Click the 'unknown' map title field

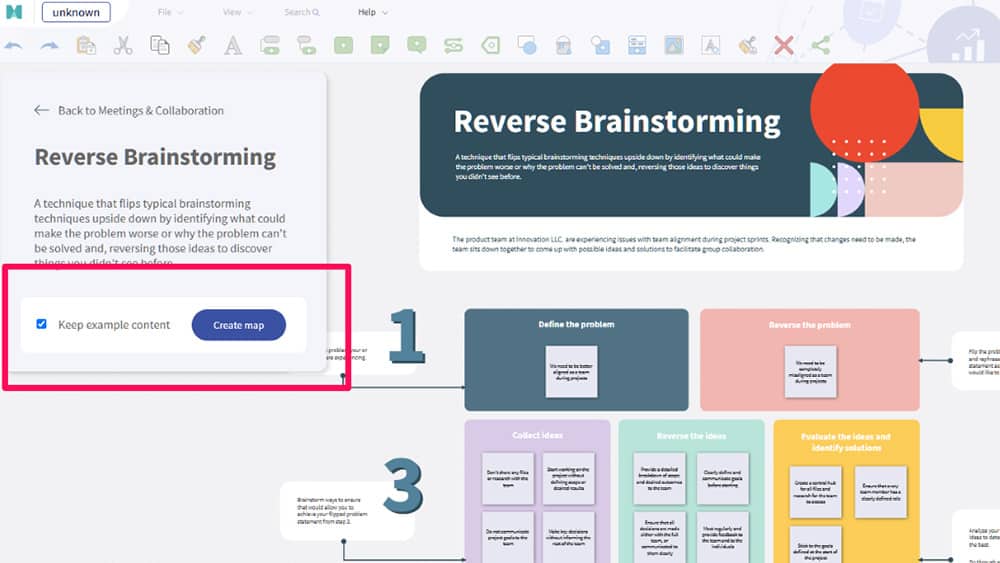(76, 12)
